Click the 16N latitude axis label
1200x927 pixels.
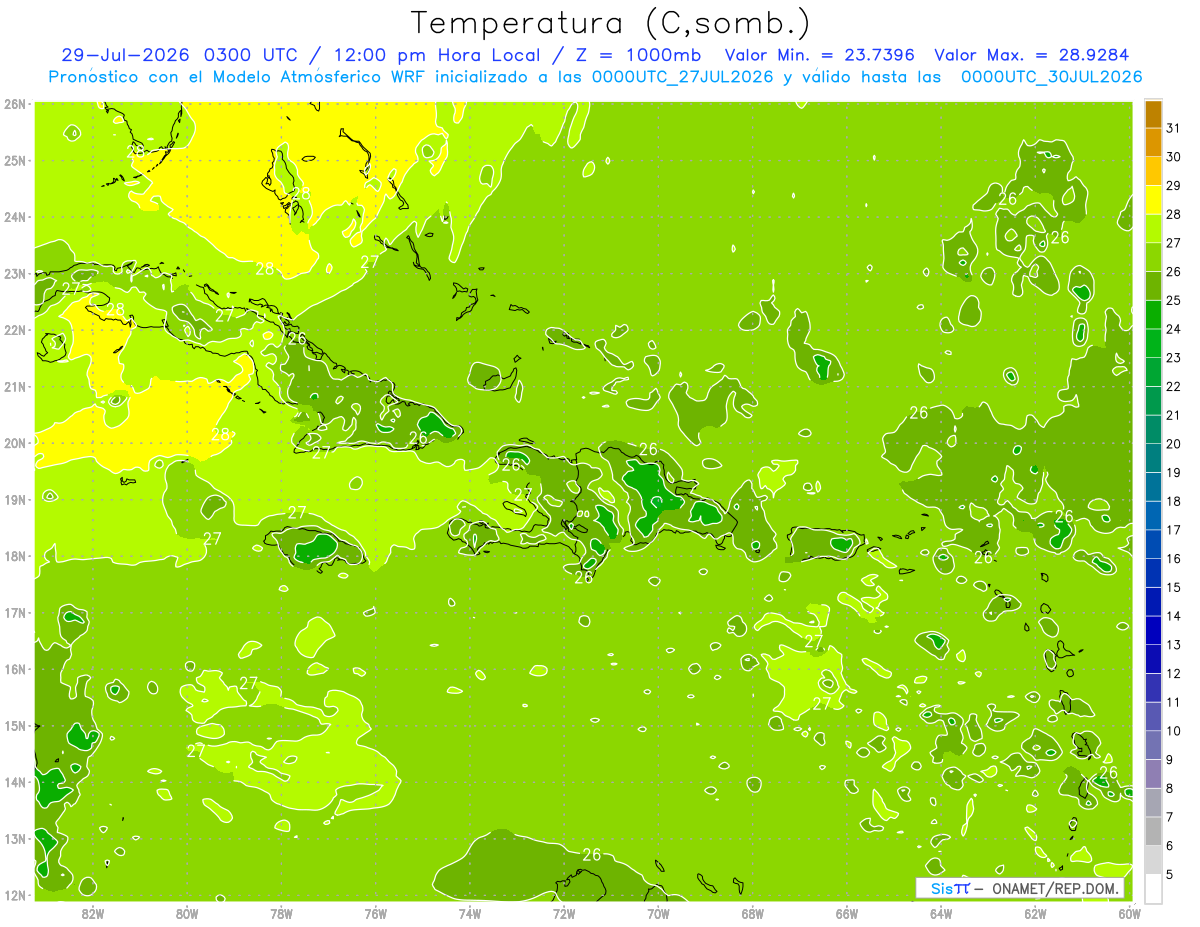coord(14,669)
